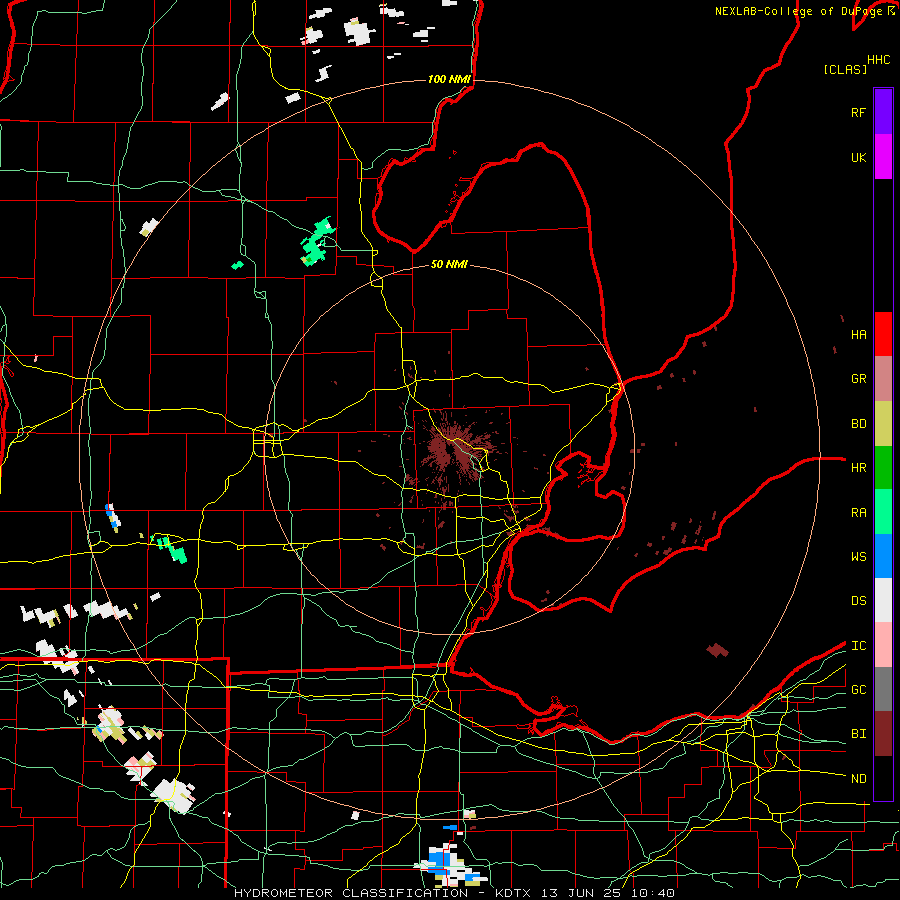Click the 'ND' legend label text

point(858,779)
